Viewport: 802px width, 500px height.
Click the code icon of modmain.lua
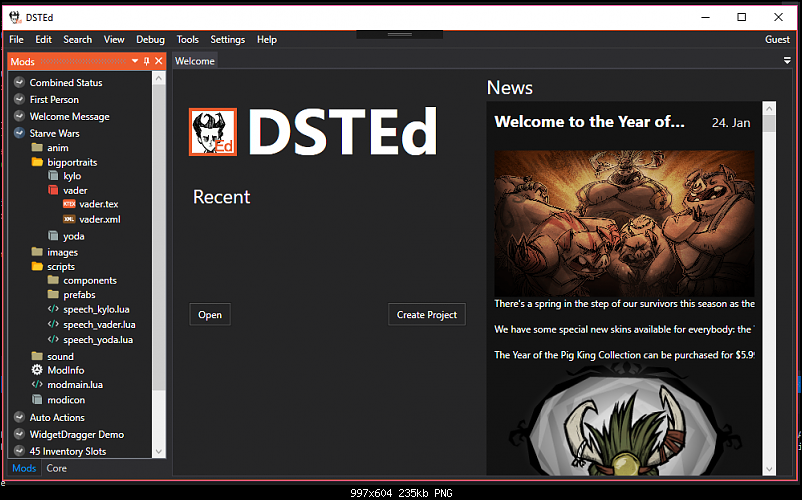tap(37, 384)
